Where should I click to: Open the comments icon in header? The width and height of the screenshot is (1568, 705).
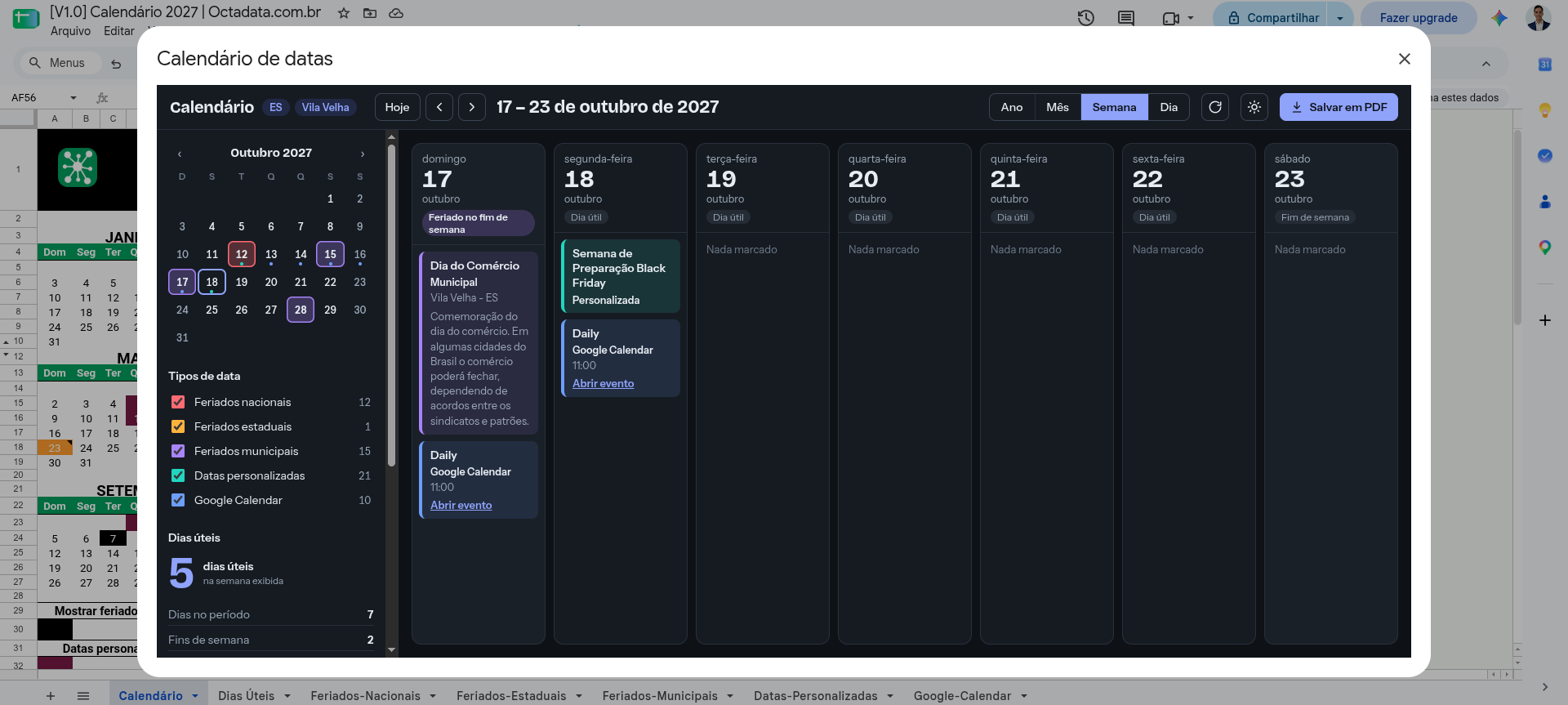tap(1126, 18)
